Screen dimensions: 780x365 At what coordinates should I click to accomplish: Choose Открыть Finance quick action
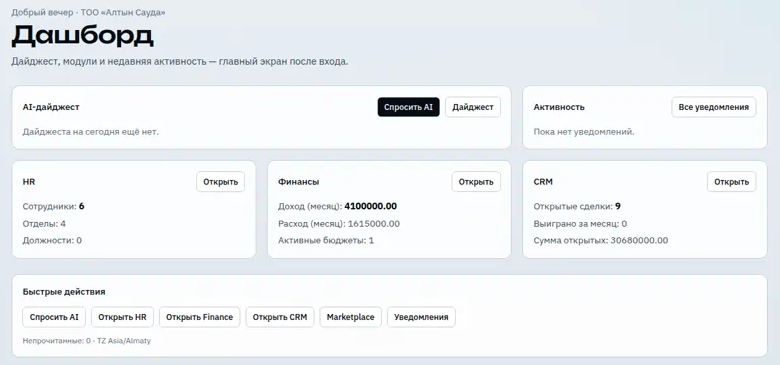tap(199, 317)
